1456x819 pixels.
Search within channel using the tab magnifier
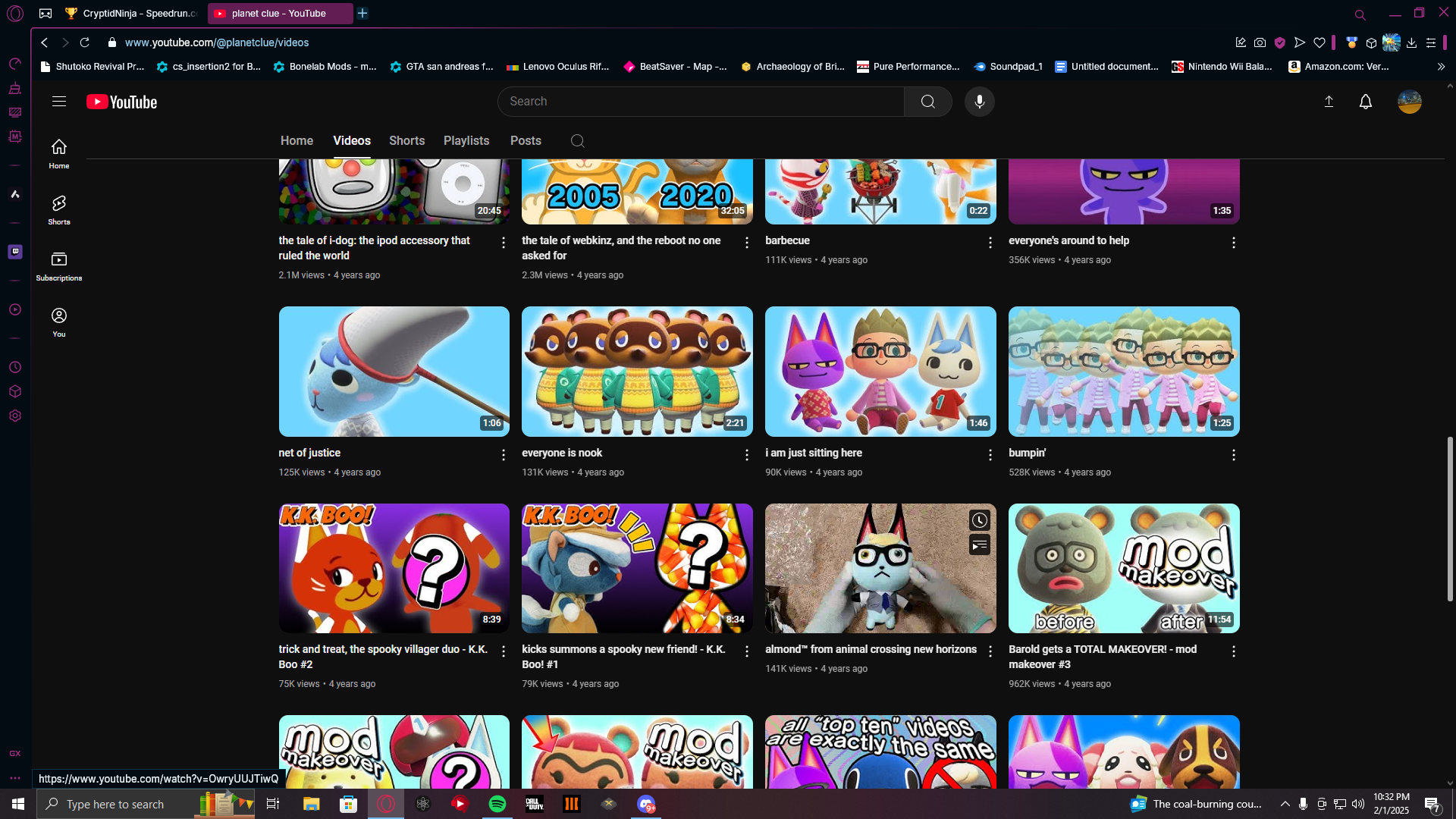[x=577, y=141]
